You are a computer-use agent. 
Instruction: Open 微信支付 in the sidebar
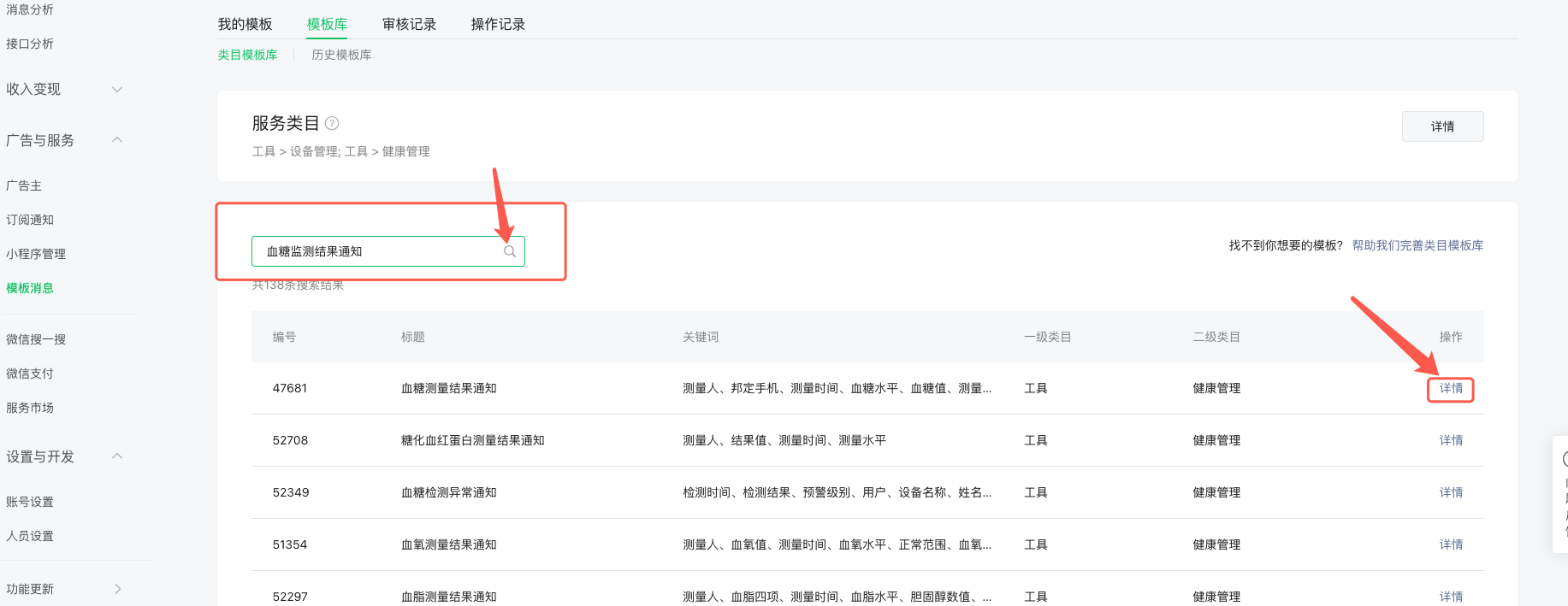click(30, 374)
